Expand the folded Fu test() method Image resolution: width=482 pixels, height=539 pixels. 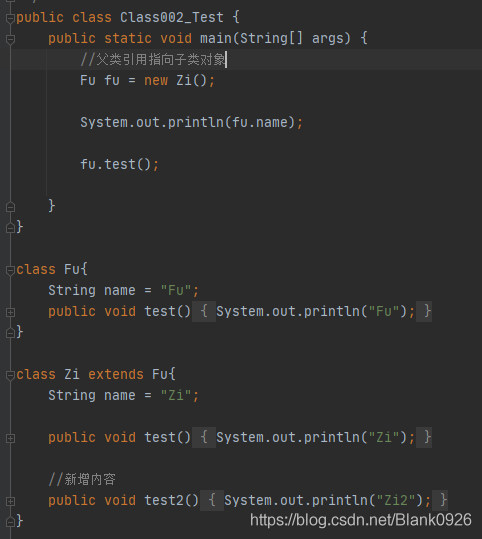click(x=10, y=312)
